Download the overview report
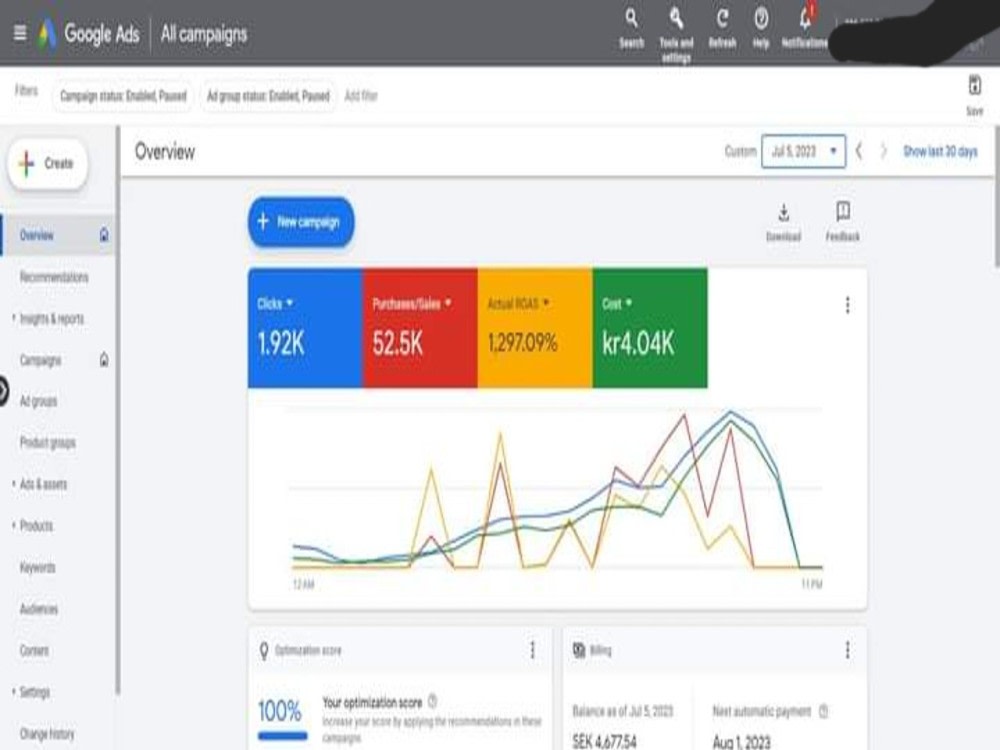Viewport: 1000px width, 750px height. pos(783,223)
